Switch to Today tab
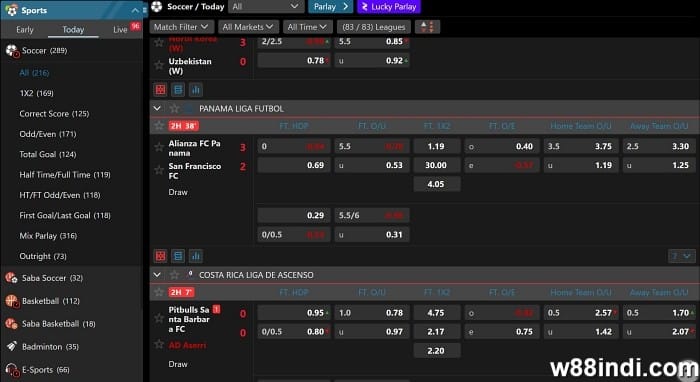700x382 pixels. pyautogui.click(x=73, y=30)
